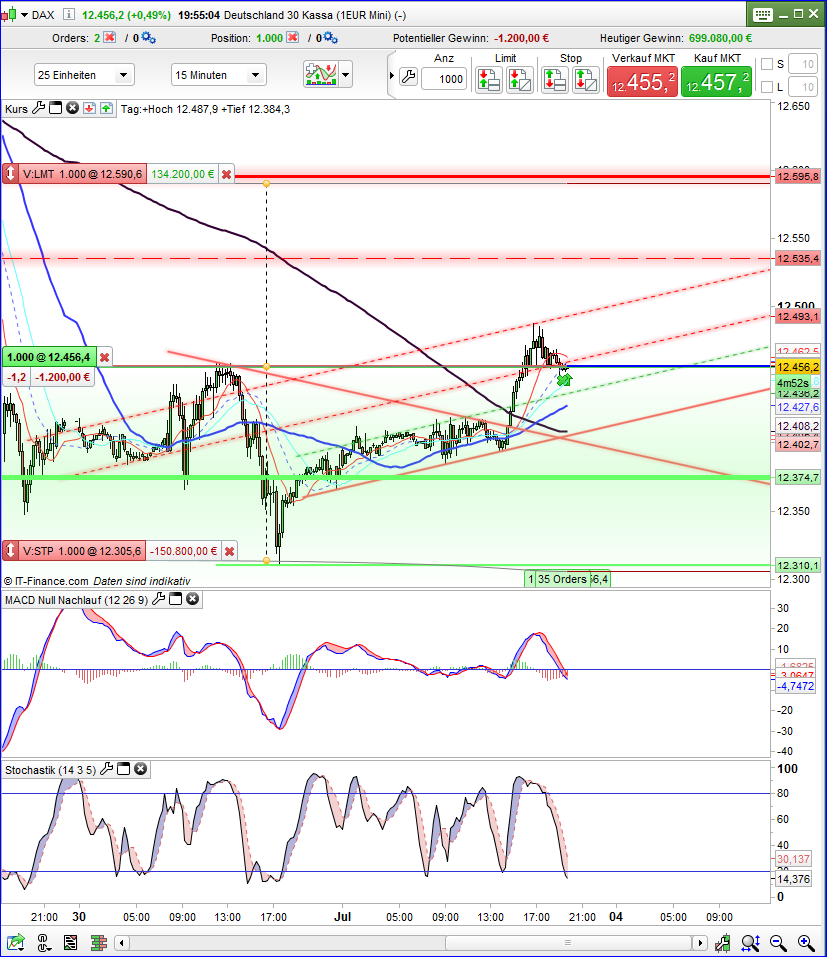827x957 pixels.
Task: Click the Verkauf MKT sell button 12.455
Action: (x=642, y=81)
